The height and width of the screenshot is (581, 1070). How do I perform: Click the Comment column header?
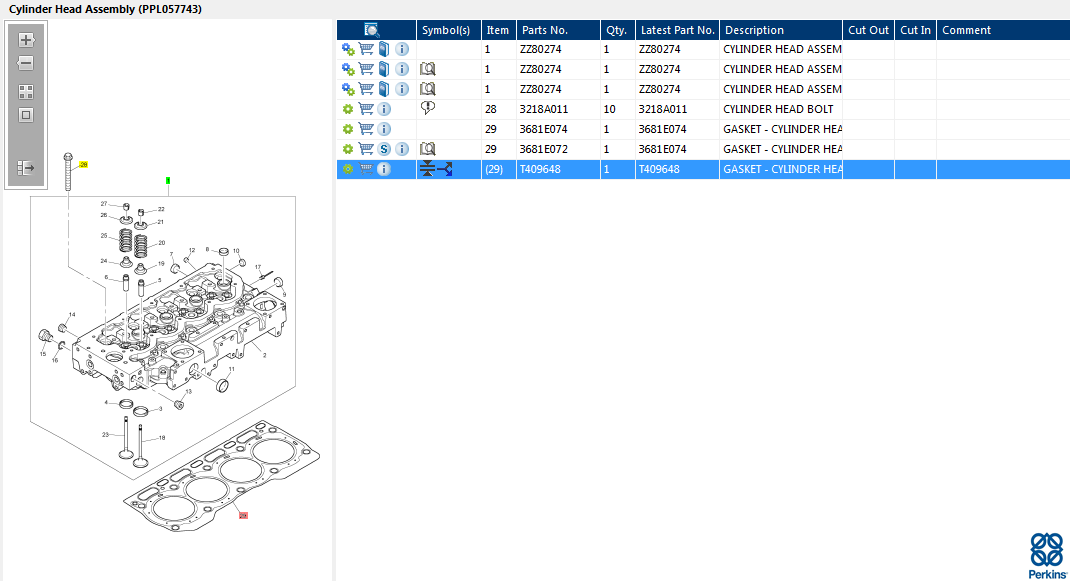click(1003, 30)
